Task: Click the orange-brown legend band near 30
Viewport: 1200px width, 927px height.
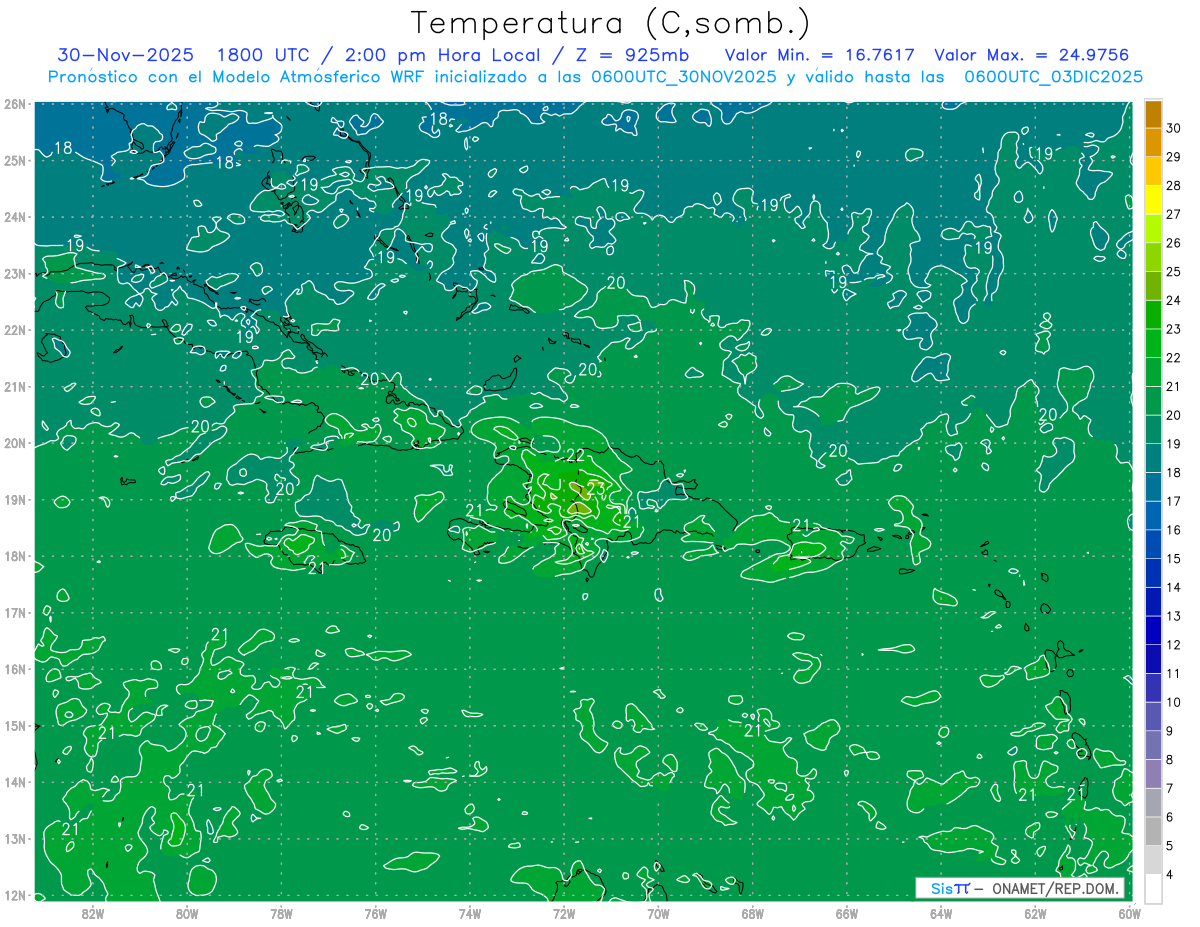Action: [x=1153, y=114]
